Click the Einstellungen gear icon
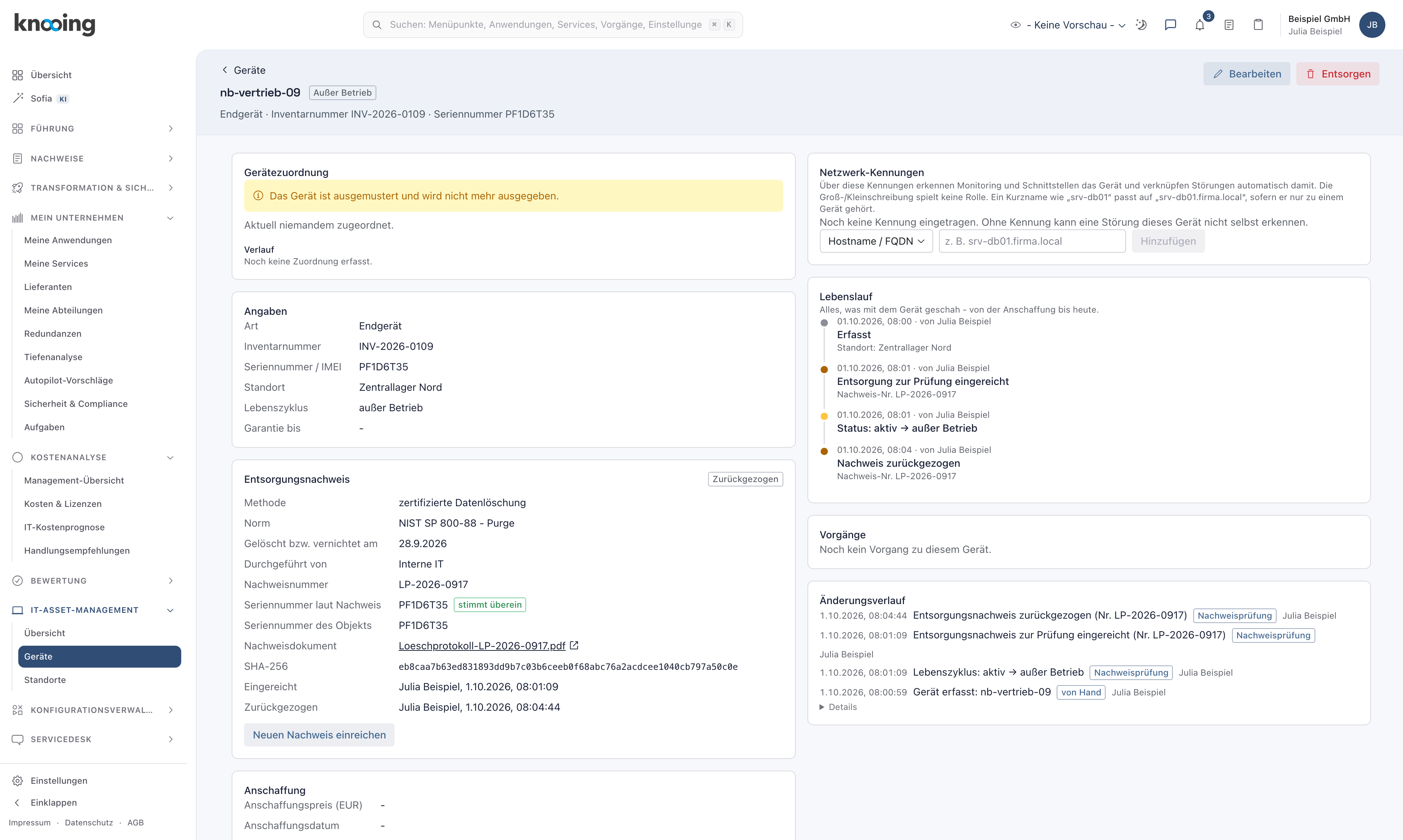Viewport: 1403px width, 840px height. (18, 780)
